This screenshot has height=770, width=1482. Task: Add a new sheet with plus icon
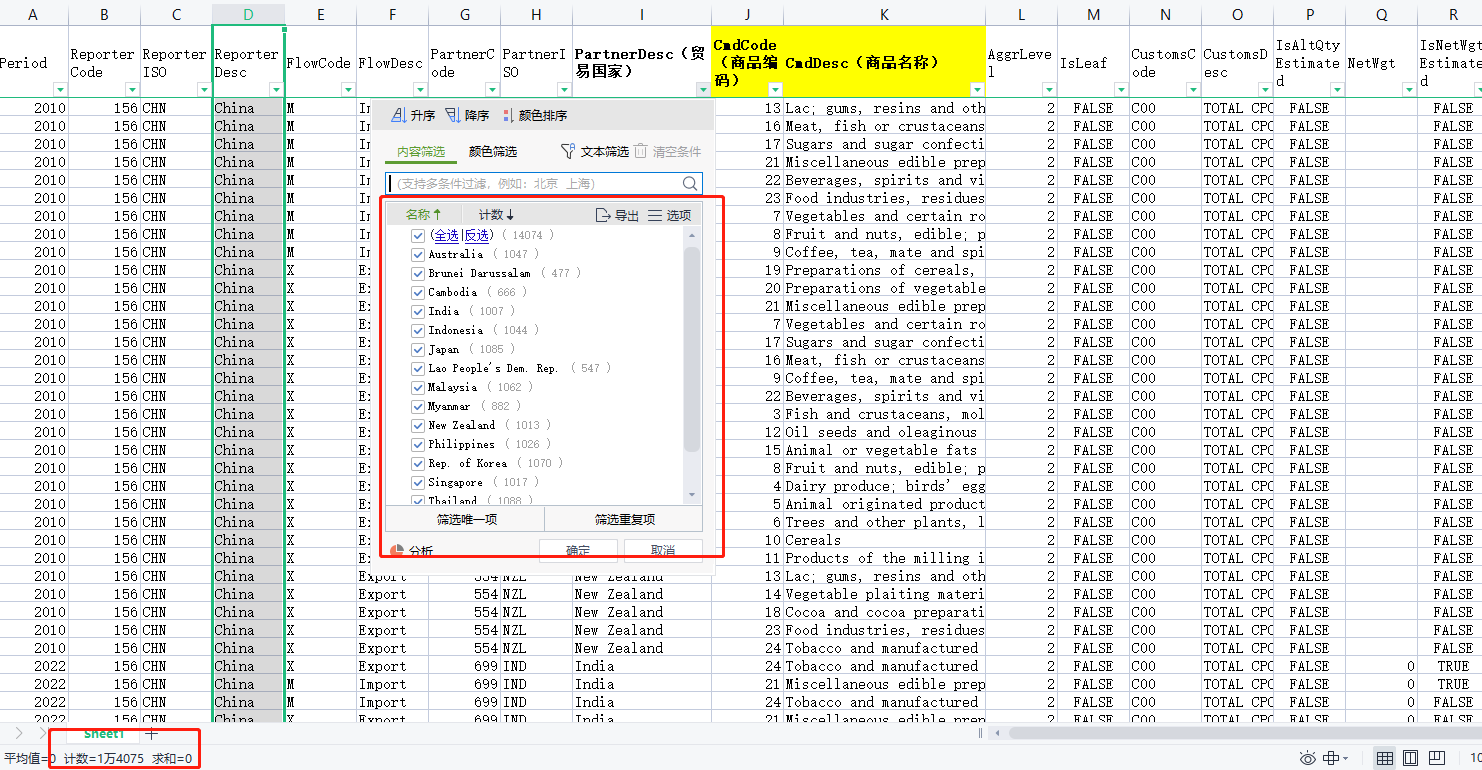[152, 734]
